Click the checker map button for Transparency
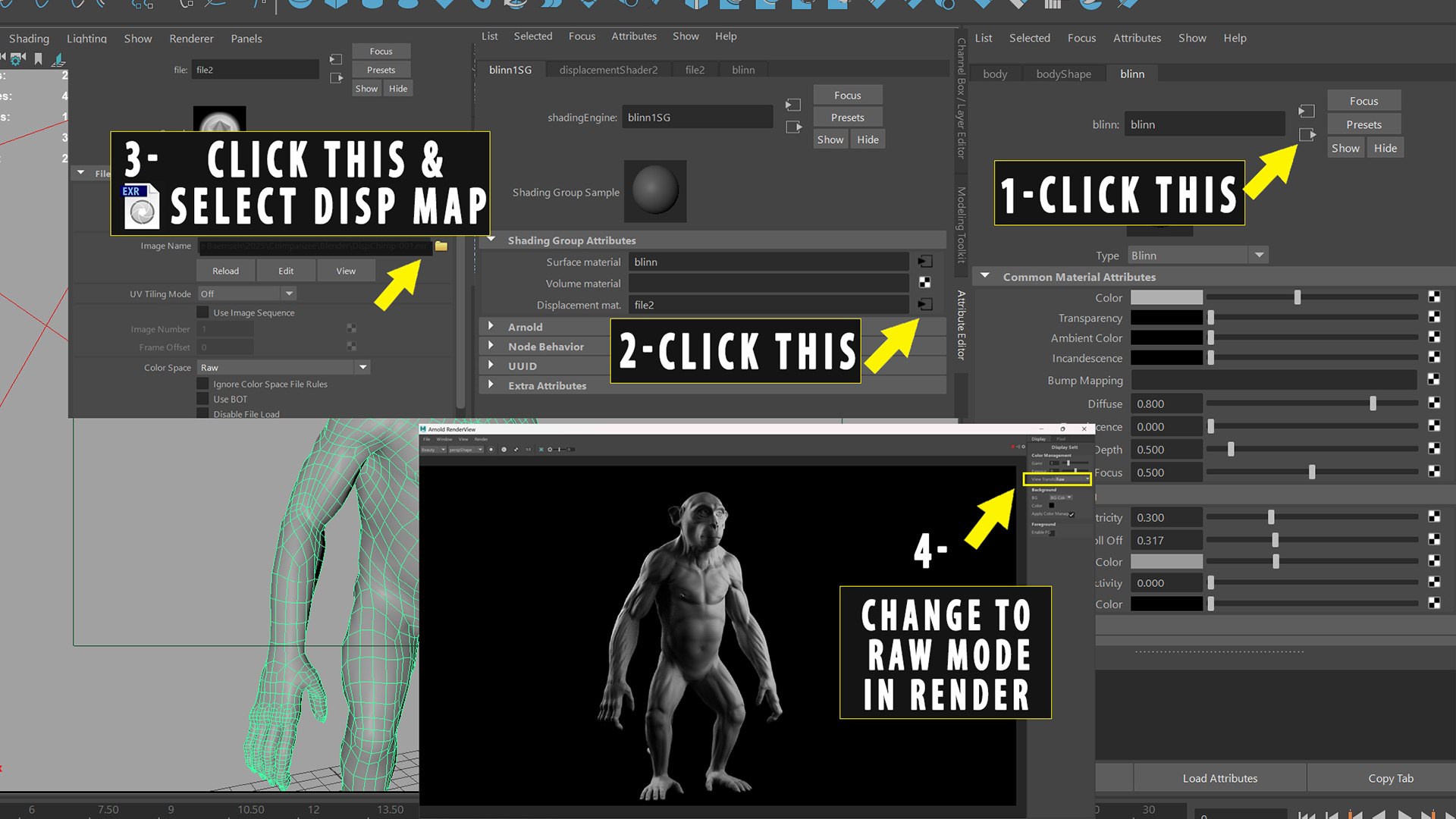This screenshot has height=819, width=1456. click(1434, 317)
